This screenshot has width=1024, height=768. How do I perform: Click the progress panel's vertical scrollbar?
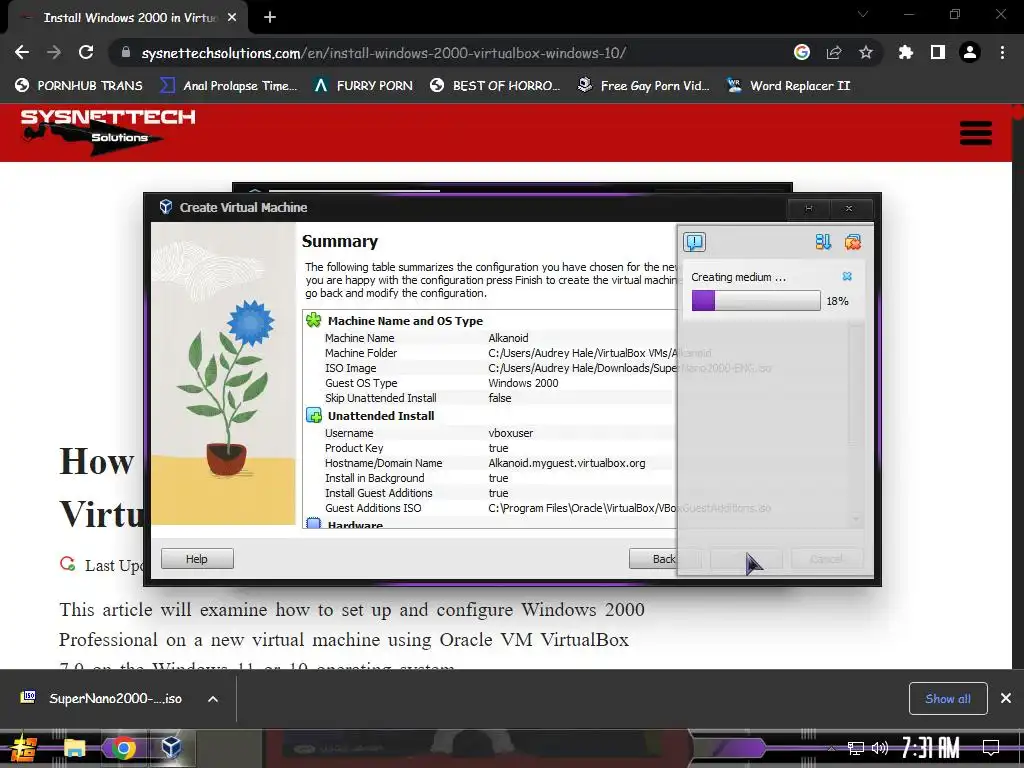tap(856, 421)
